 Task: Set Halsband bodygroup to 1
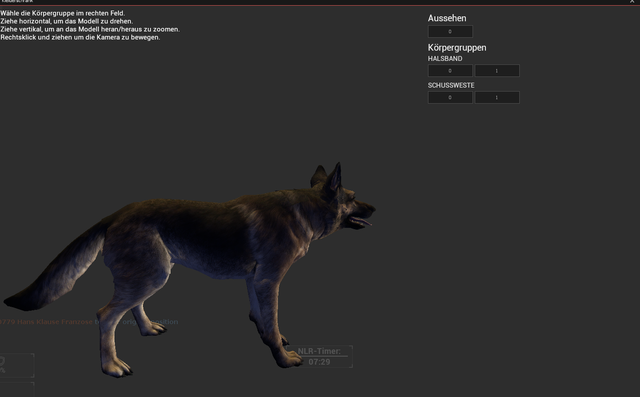pos(497,71)
